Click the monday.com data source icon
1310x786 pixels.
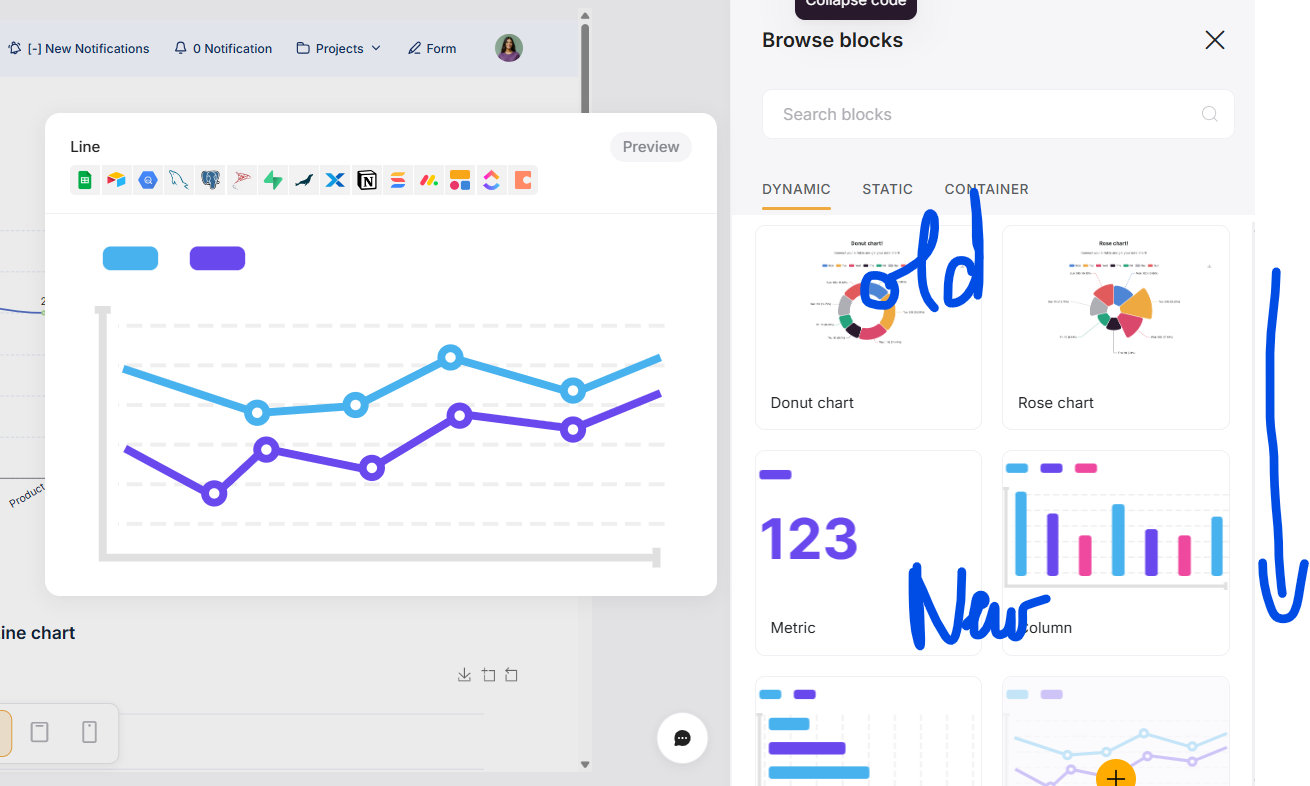(429, 180)
